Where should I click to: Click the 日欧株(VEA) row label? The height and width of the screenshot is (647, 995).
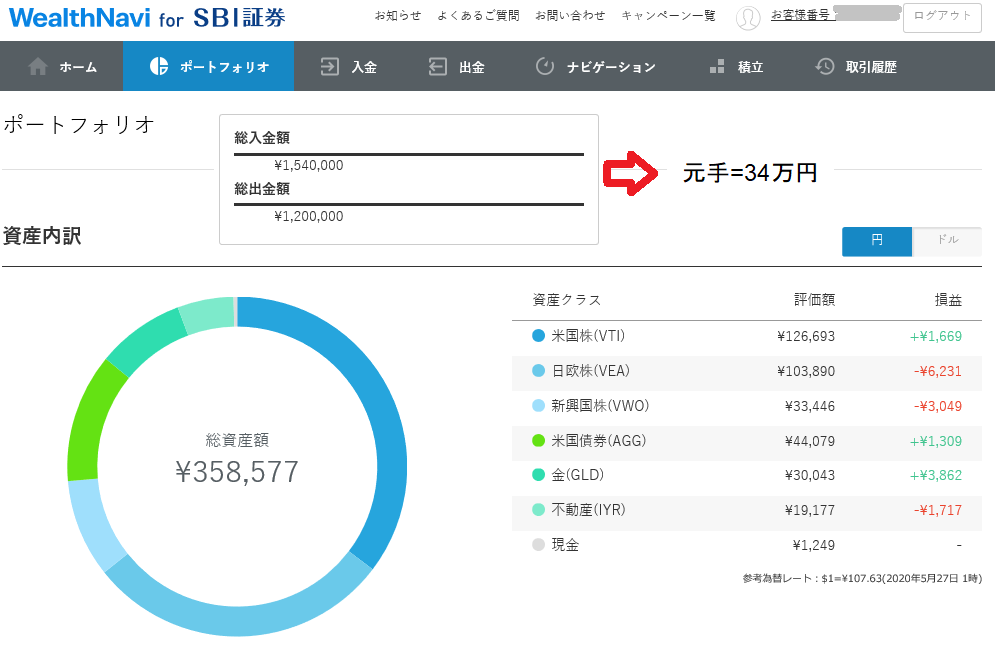coord(590,370)
